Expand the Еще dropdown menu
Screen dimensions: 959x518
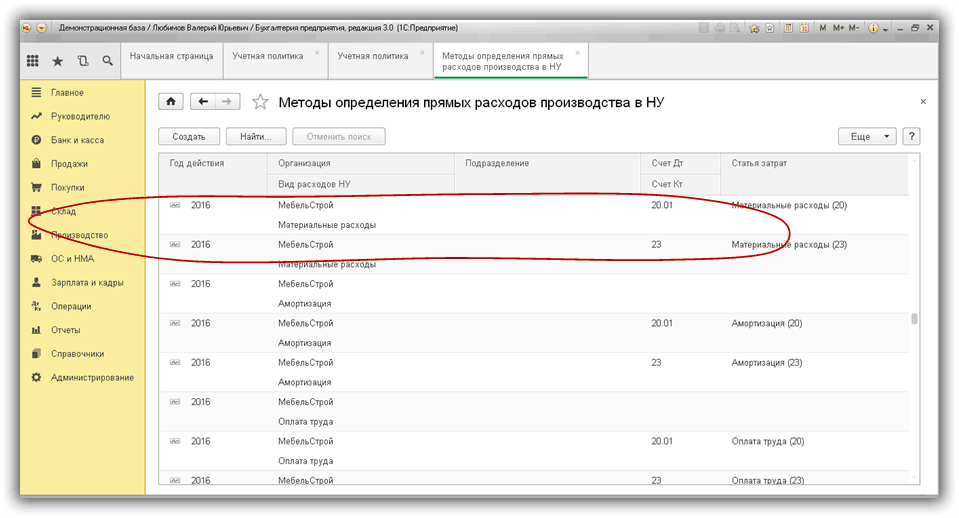tap(867, 137)
